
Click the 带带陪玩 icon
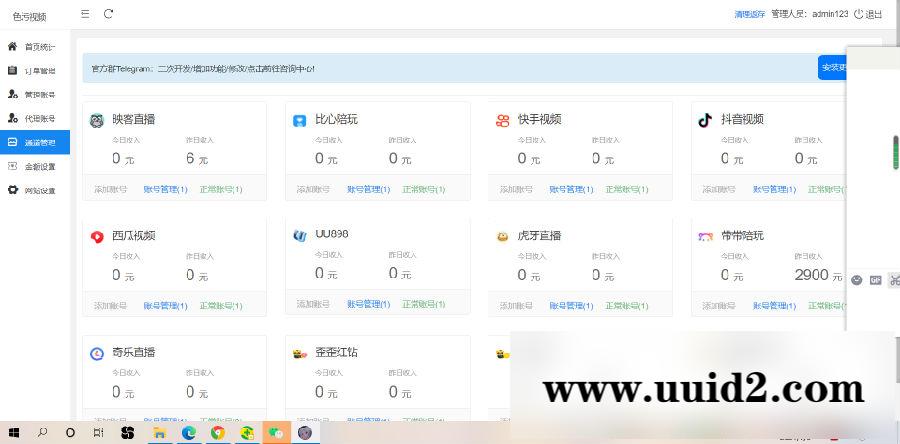[x=705, y=236]
